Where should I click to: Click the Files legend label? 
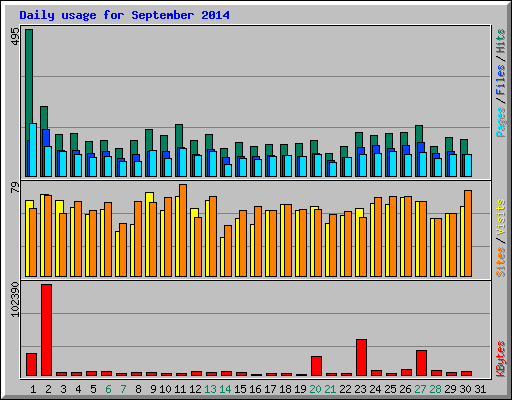click(x=501, y=80)
